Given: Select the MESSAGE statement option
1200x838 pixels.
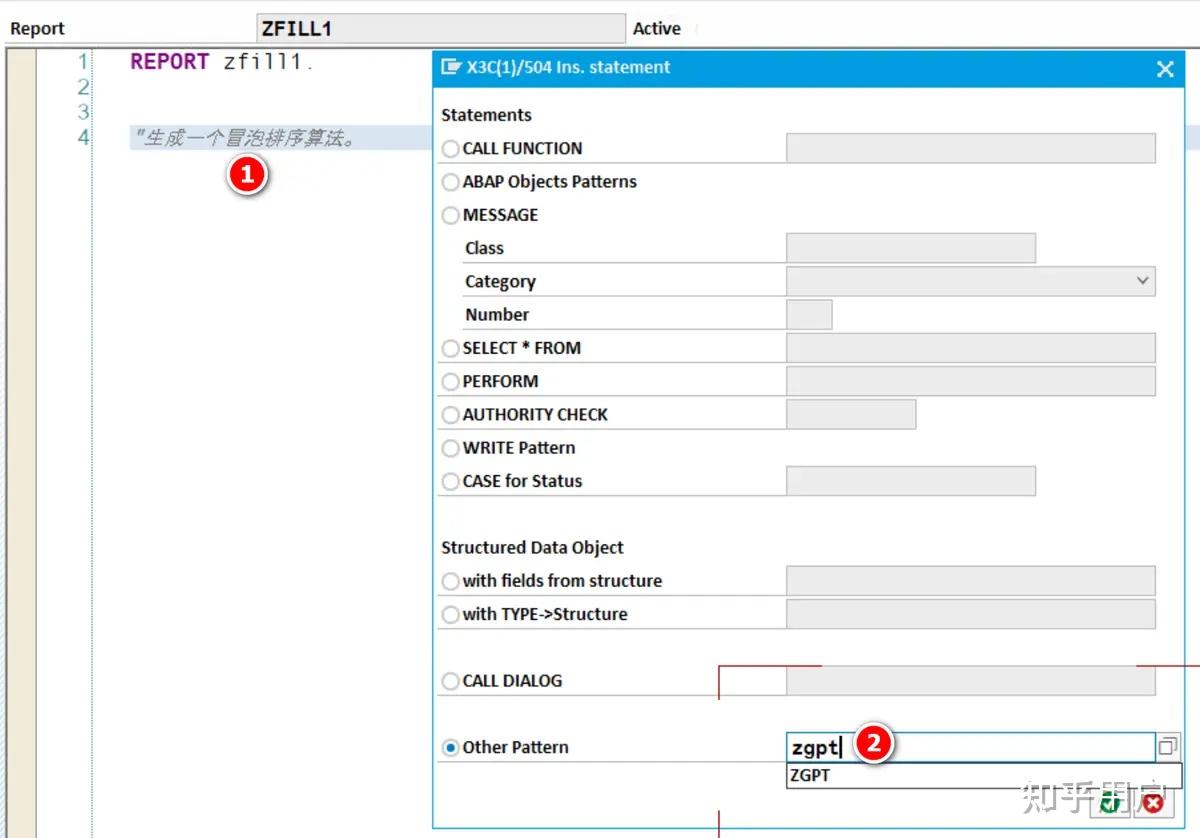Looking at the screenshot, I should (x=450, y=215).
